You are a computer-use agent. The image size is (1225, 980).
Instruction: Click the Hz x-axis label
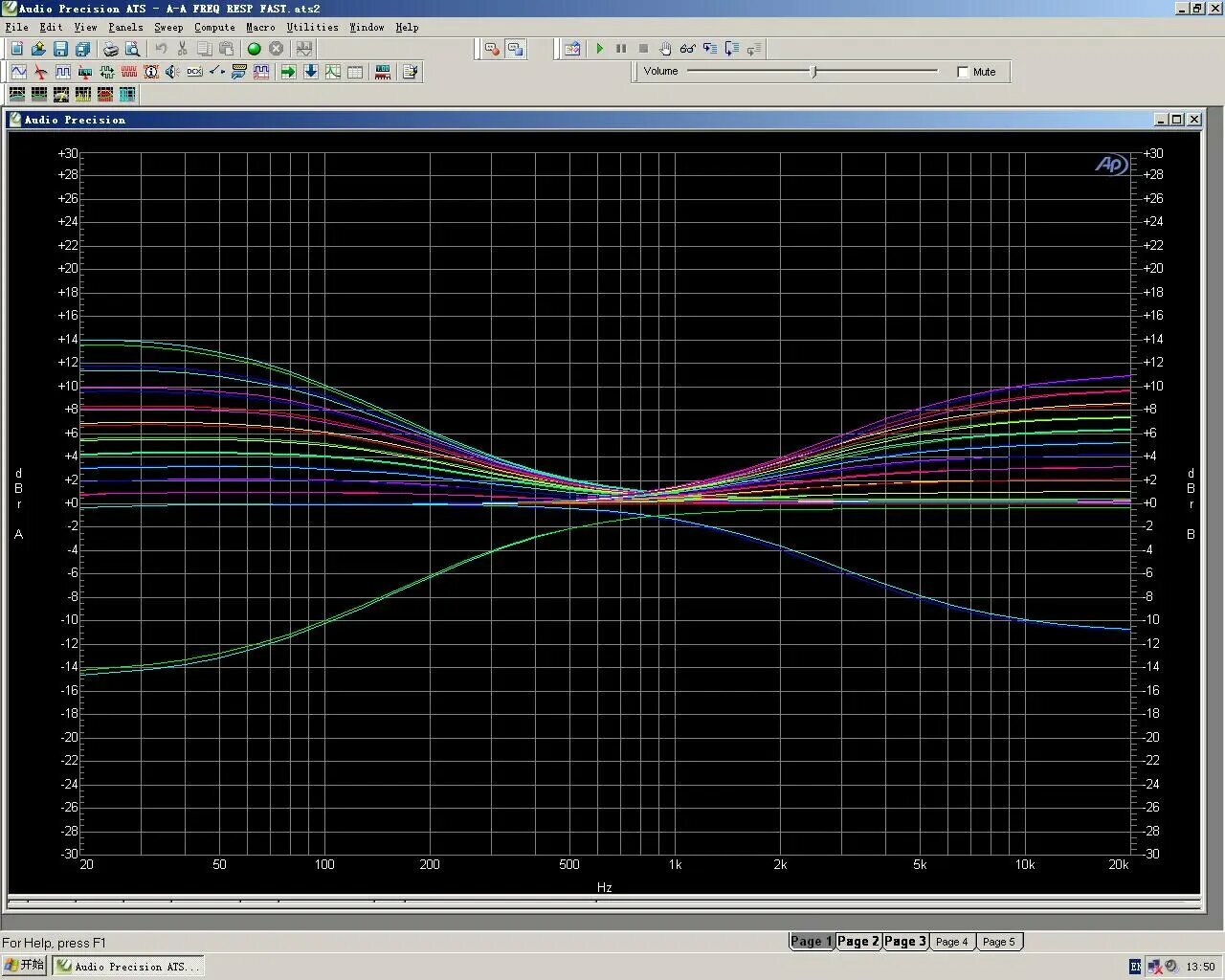pyautogui.click(x=605, y=887)
